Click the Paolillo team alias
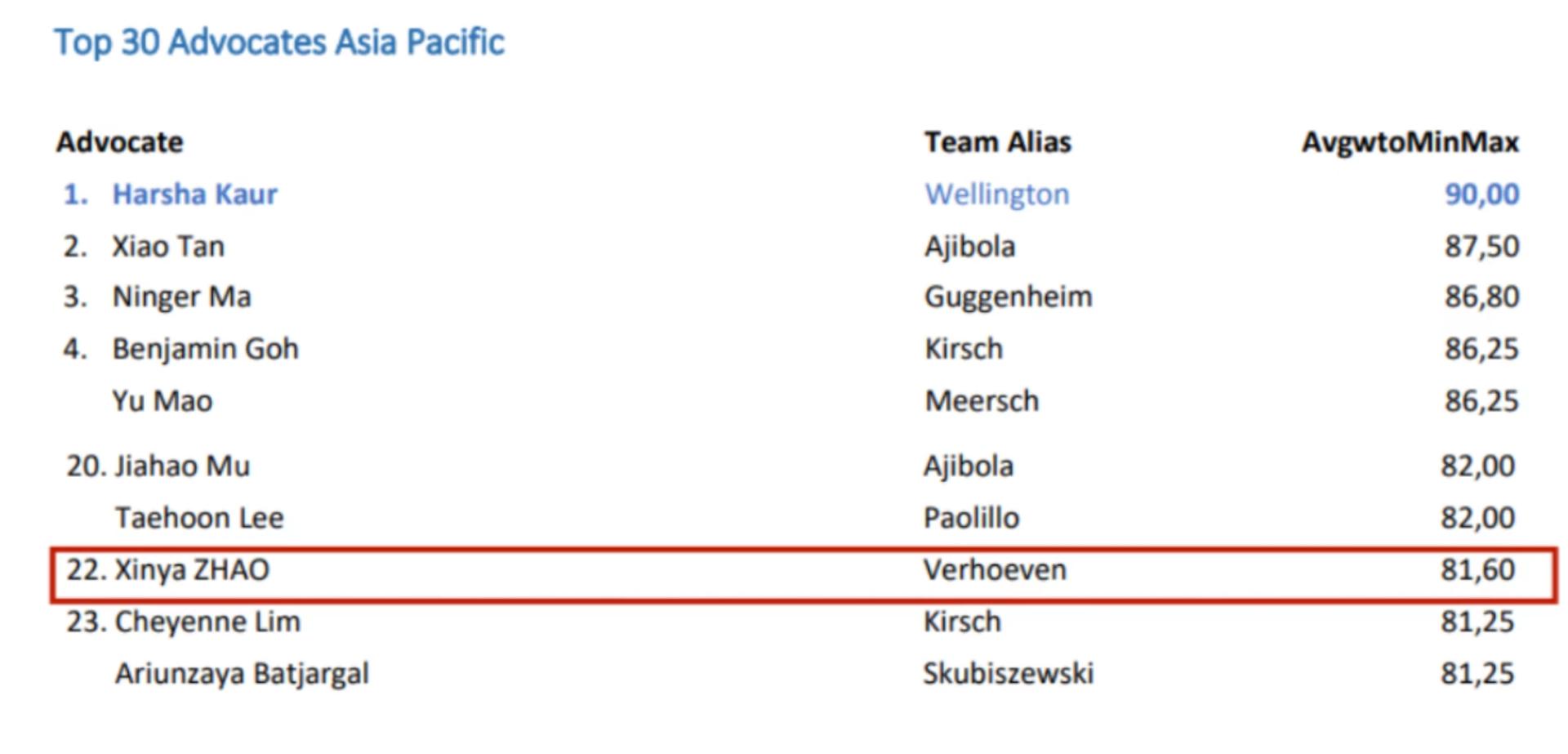 pyautogui.click(x=971, y=518)
